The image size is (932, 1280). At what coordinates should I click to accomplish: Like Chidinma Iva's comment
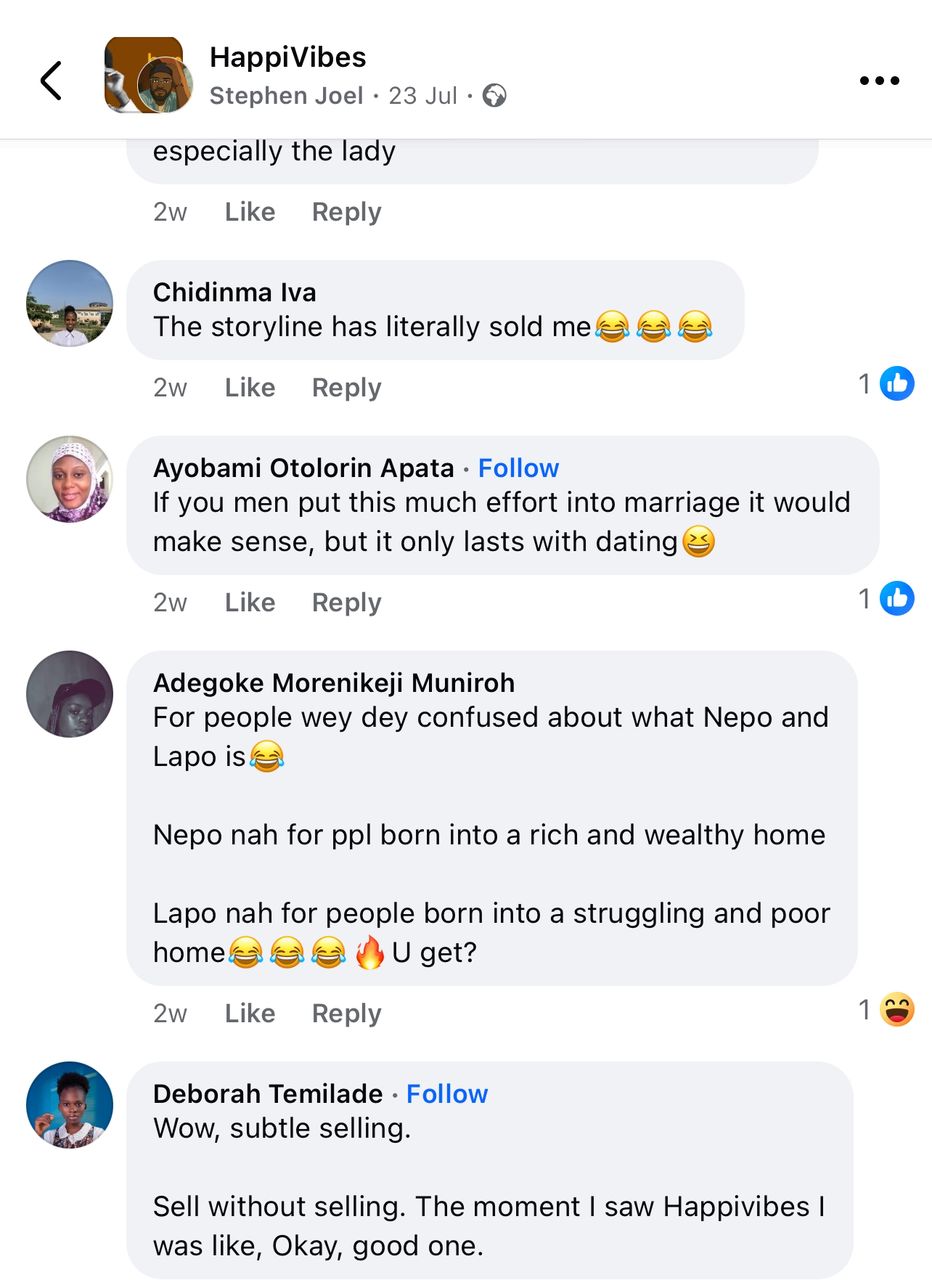click(250, 388)
